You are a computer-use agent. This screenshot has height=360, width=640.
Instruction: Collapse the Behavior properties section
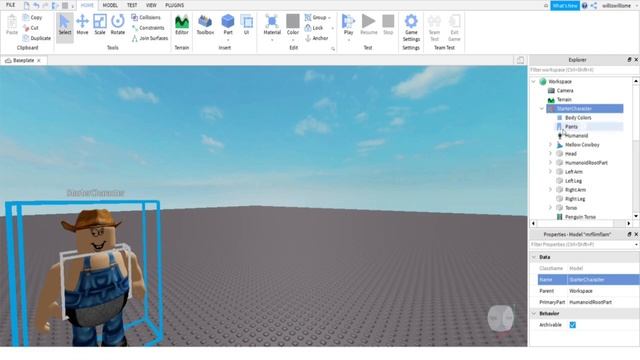534,313
